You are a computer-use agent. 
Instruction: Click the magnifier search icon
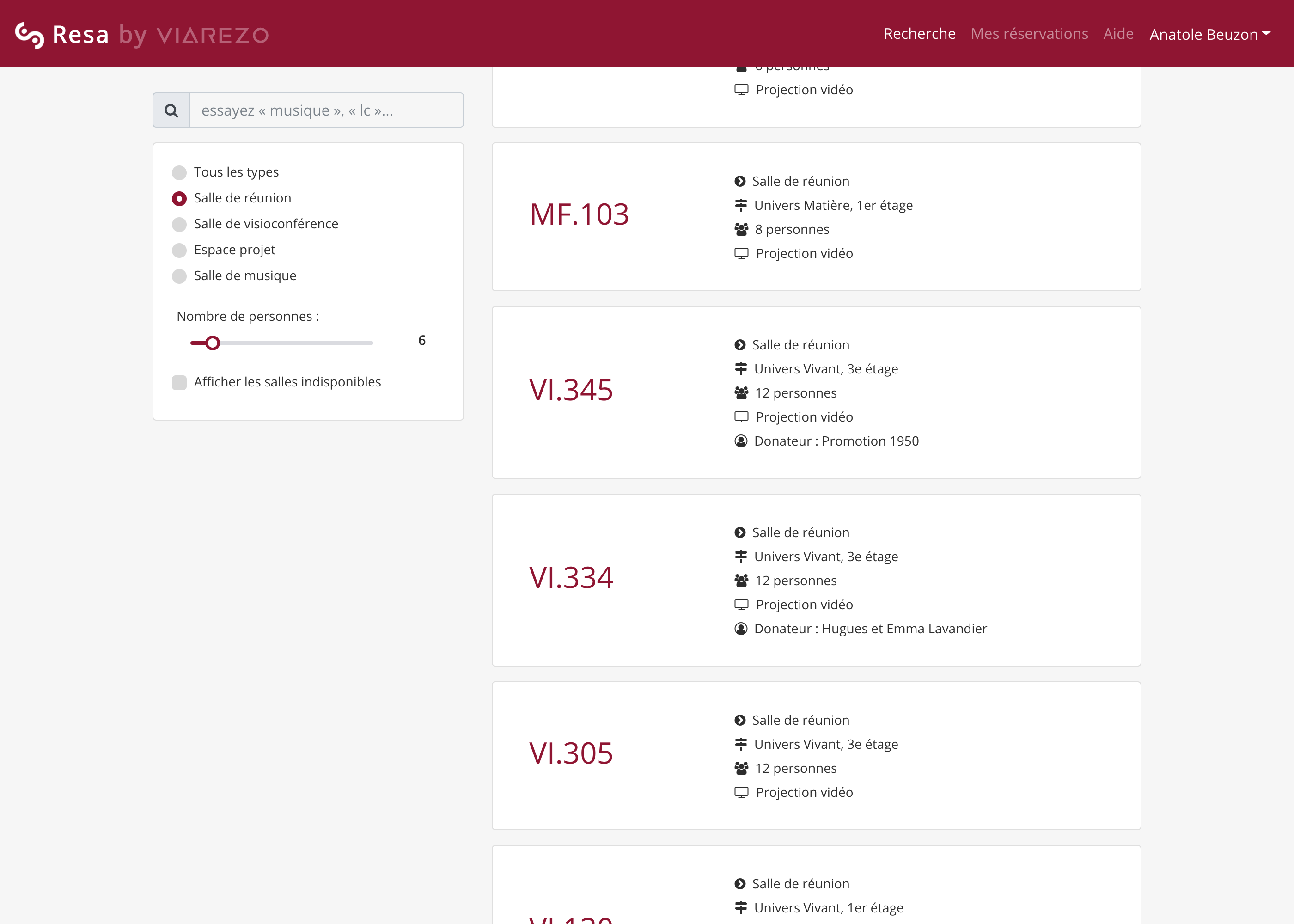point(171,110)
